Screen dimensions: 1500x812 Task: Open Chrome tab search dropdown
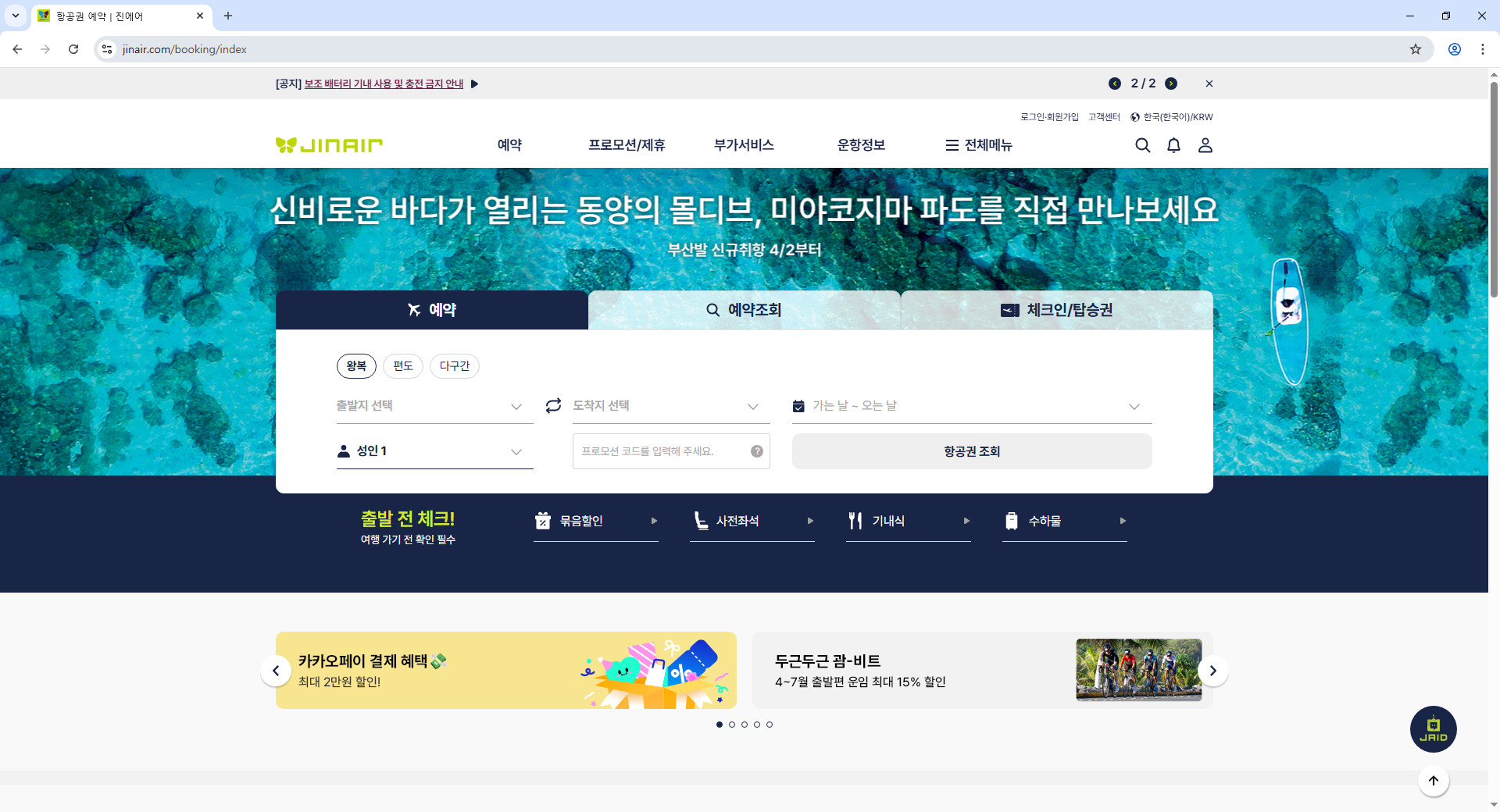(16, 16)
